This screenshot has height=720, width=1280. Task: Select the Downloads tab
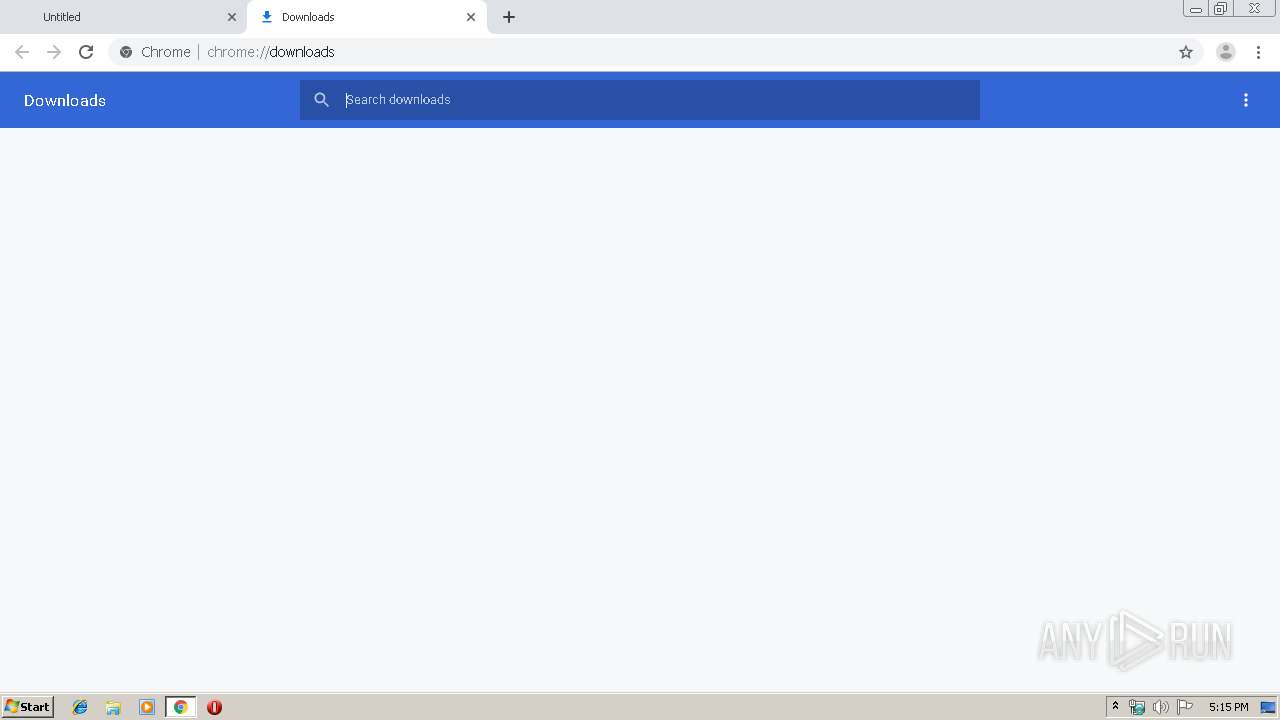coord(366,17)
